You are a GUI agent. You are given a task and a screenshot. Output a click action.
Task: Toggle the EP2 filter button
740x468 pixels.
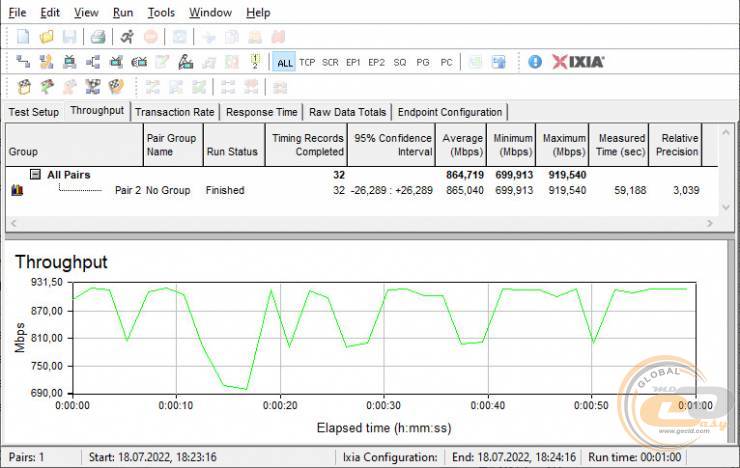point(376,62)
